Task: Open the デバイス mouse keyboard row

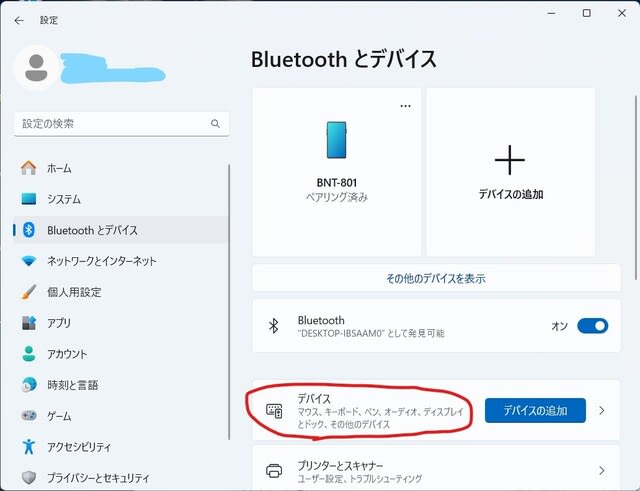Action: pyautogui.click(x=436, y=411)
